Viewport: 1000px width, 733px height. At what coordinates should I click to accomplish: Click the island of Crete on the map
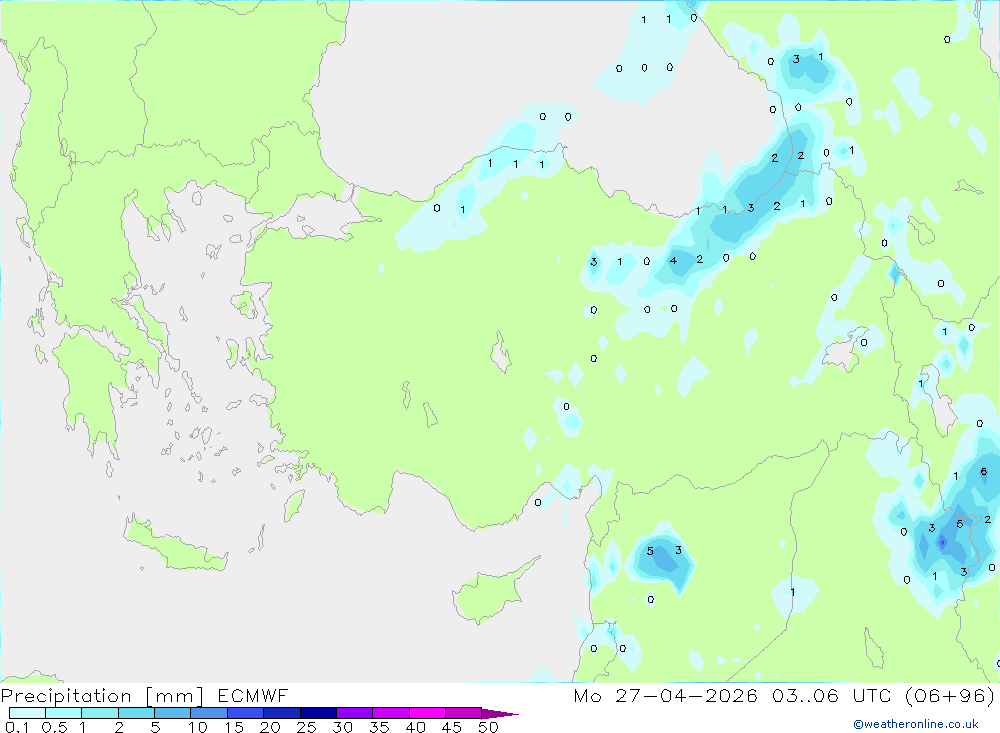pos(176,544)
